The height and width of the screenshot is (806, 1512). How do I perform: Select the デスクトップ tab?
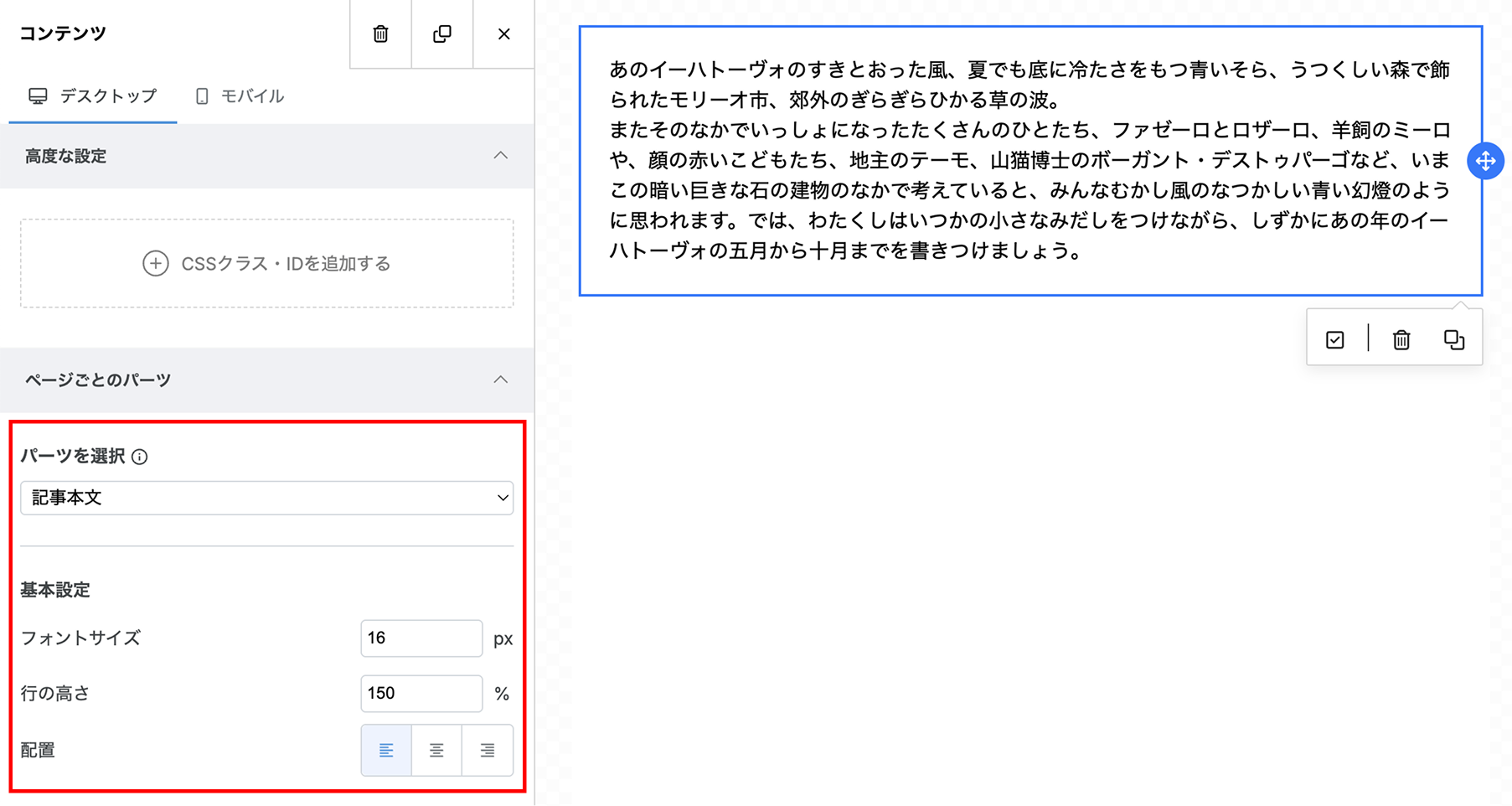[x=92, y=96]
